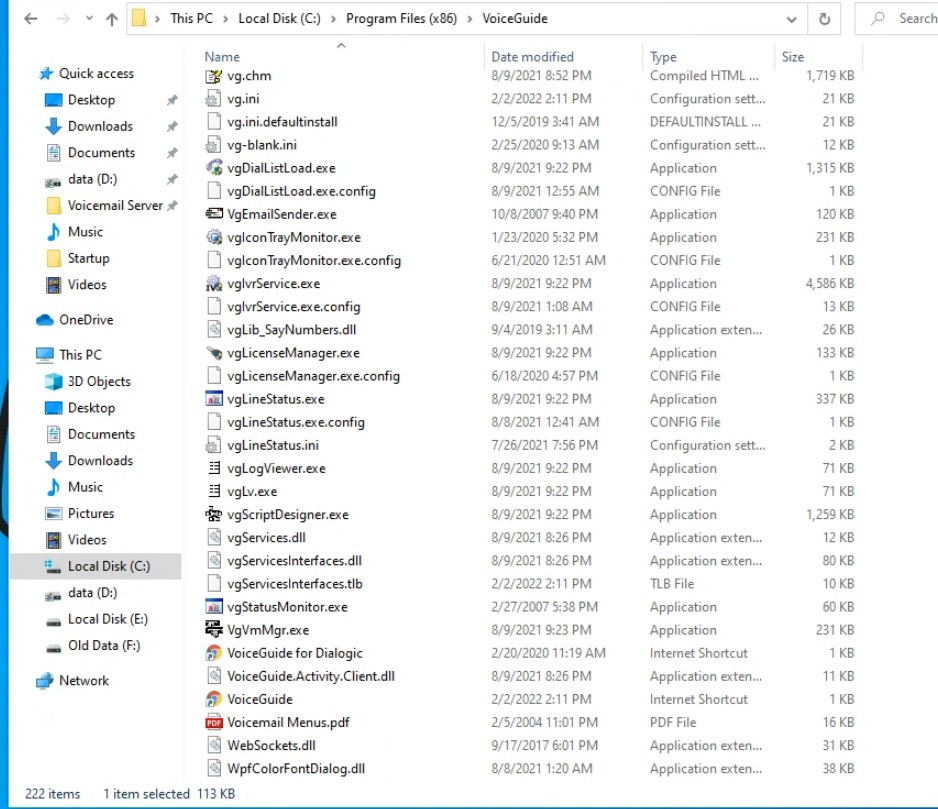Navigate to Local Disk (C:) breadcrumb
938x809 pixels.
pos(279,19)
